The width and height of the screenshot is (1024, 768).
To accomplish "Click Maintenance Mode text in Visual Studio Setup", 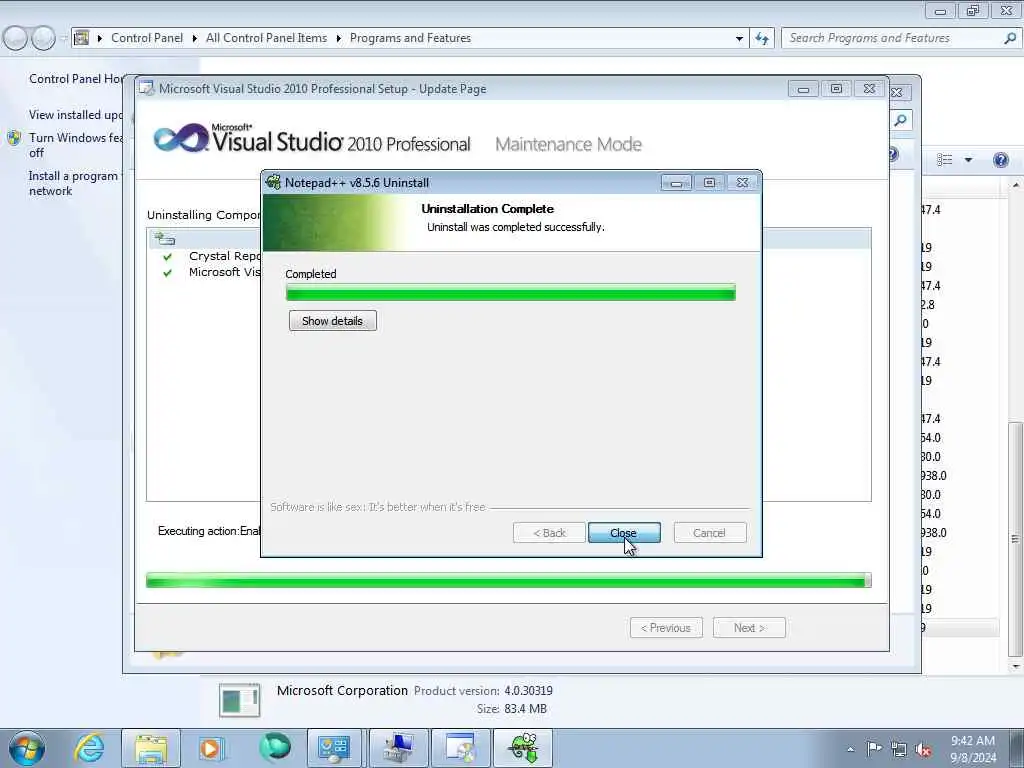I will [569, 144].
